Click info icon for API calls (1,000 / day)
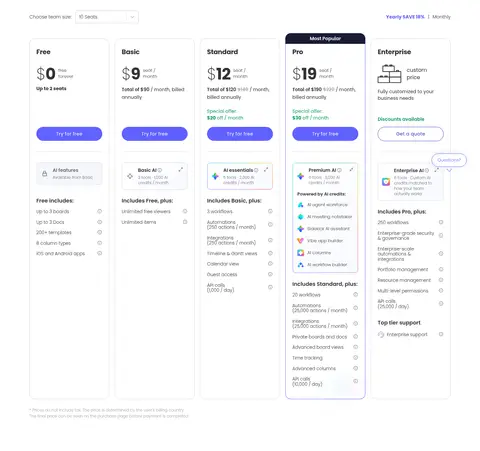Screen dimensions: 480x451 270,287
